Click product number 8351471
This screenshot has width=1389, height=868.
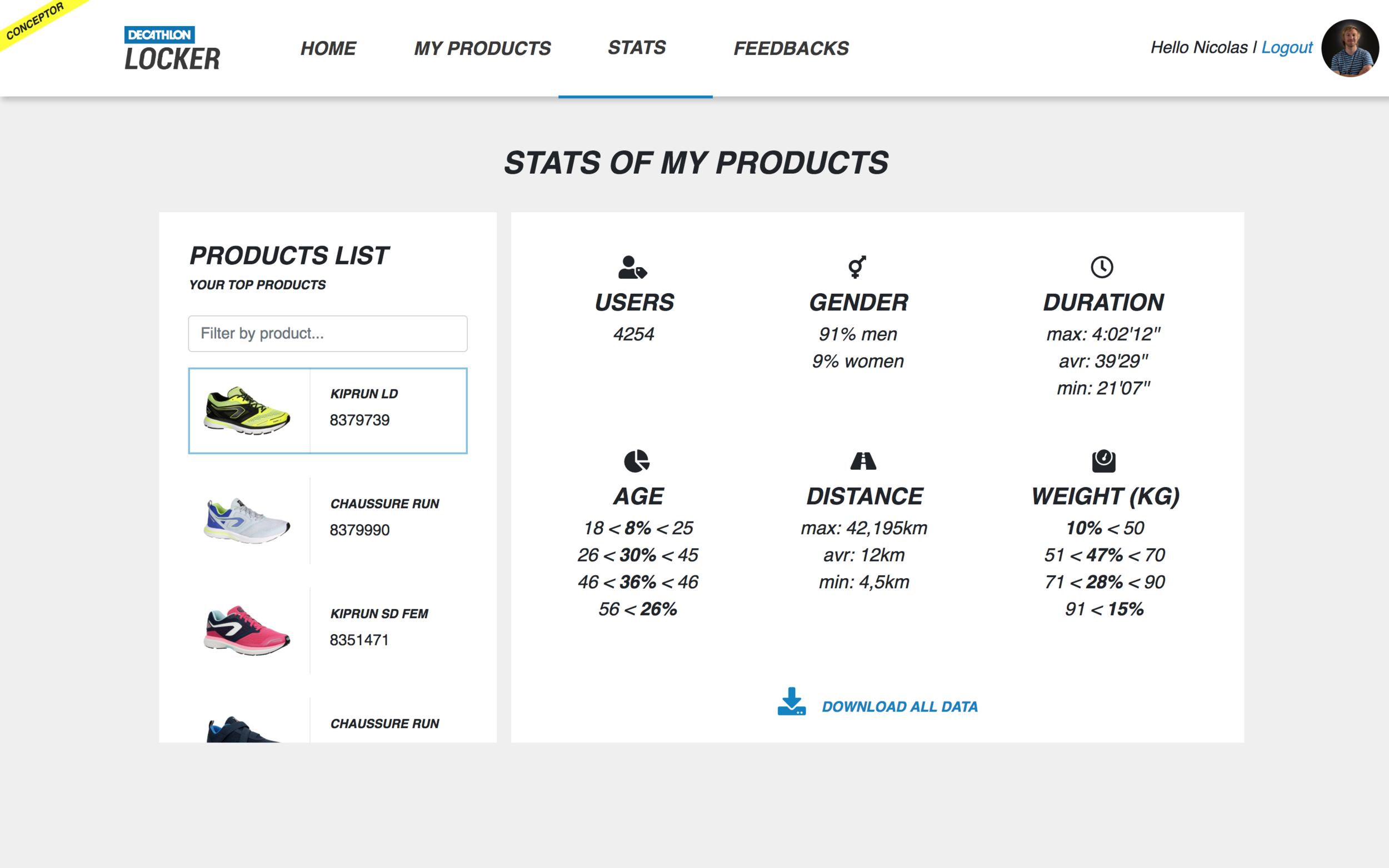click(359, 640)
